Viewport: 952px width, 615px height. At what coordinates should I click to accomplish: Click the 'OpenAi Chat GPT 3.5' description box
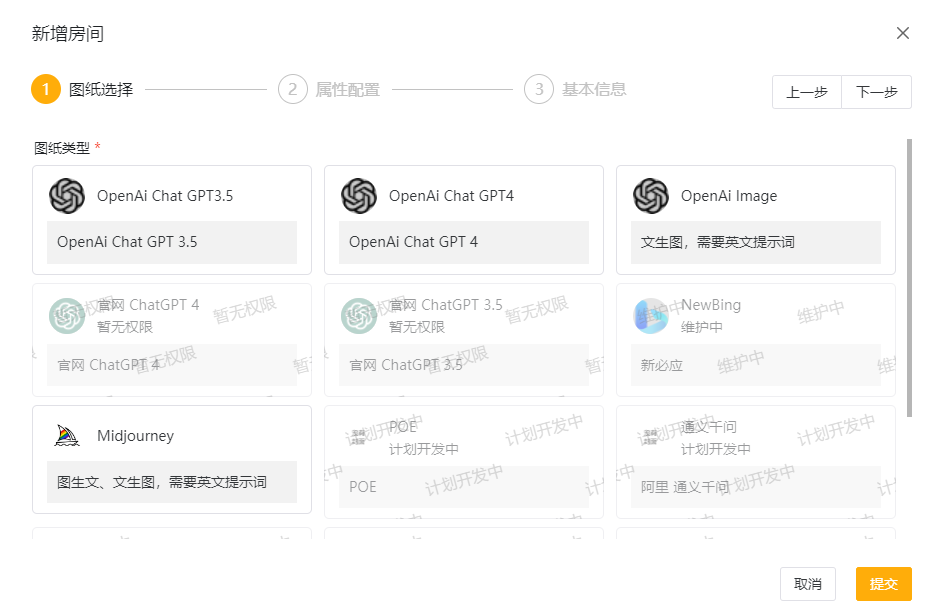(172, 242)
